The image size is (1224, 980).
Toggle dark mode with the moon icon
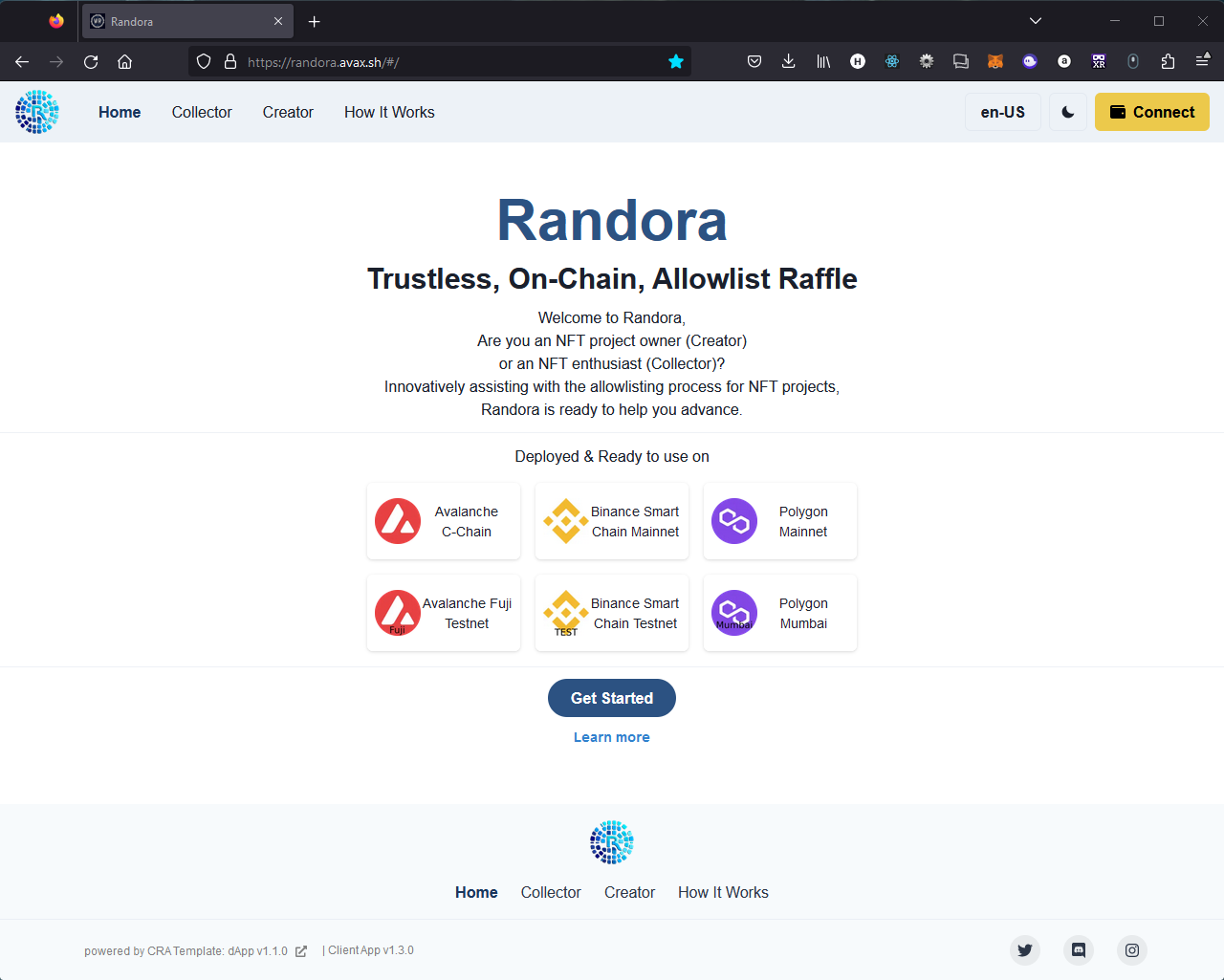coord(1068,112)
